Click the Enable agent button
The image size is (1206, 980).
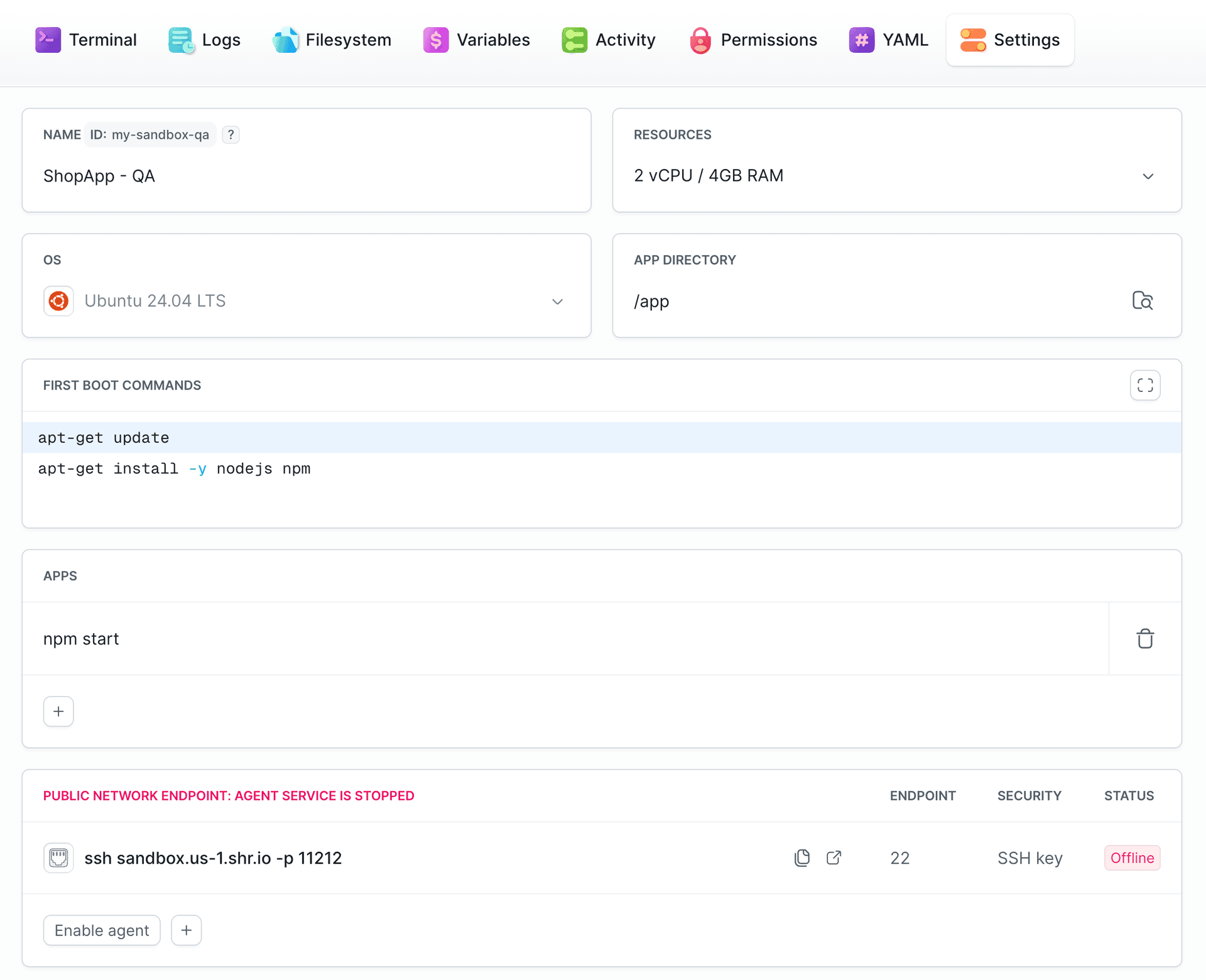click(x=102, y=930)
